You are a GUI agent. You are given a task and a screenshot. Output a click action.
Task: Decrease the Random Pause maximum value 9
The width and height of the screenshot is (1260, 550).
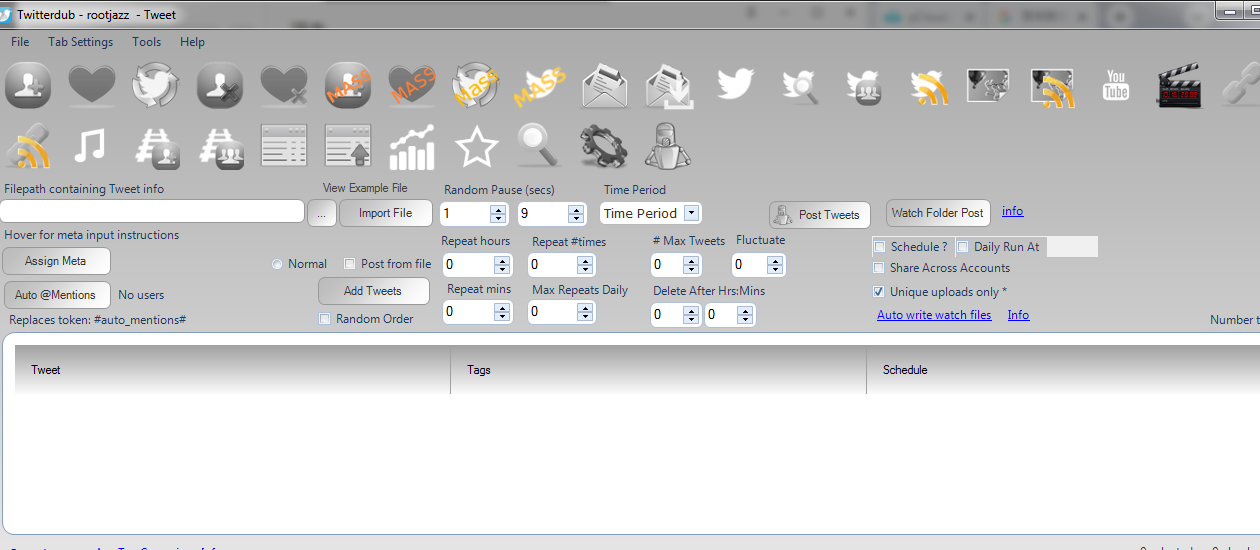(x=576, y=218)
